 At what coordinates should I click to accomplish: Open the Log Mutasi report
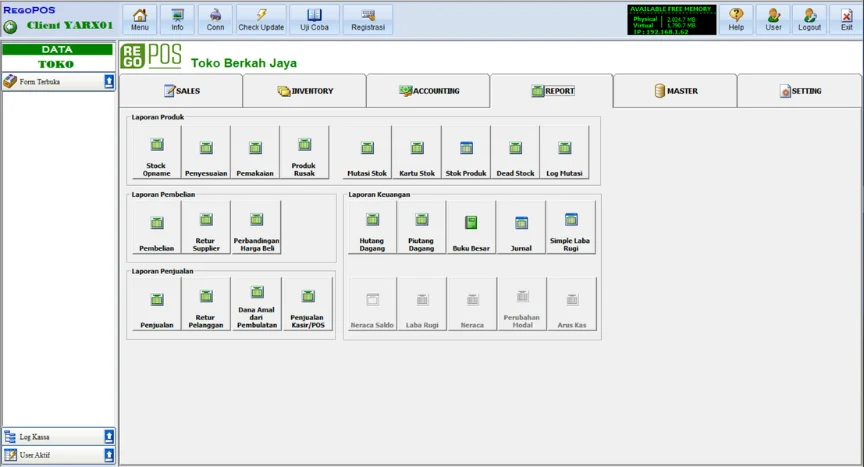(x=565, y=153)
